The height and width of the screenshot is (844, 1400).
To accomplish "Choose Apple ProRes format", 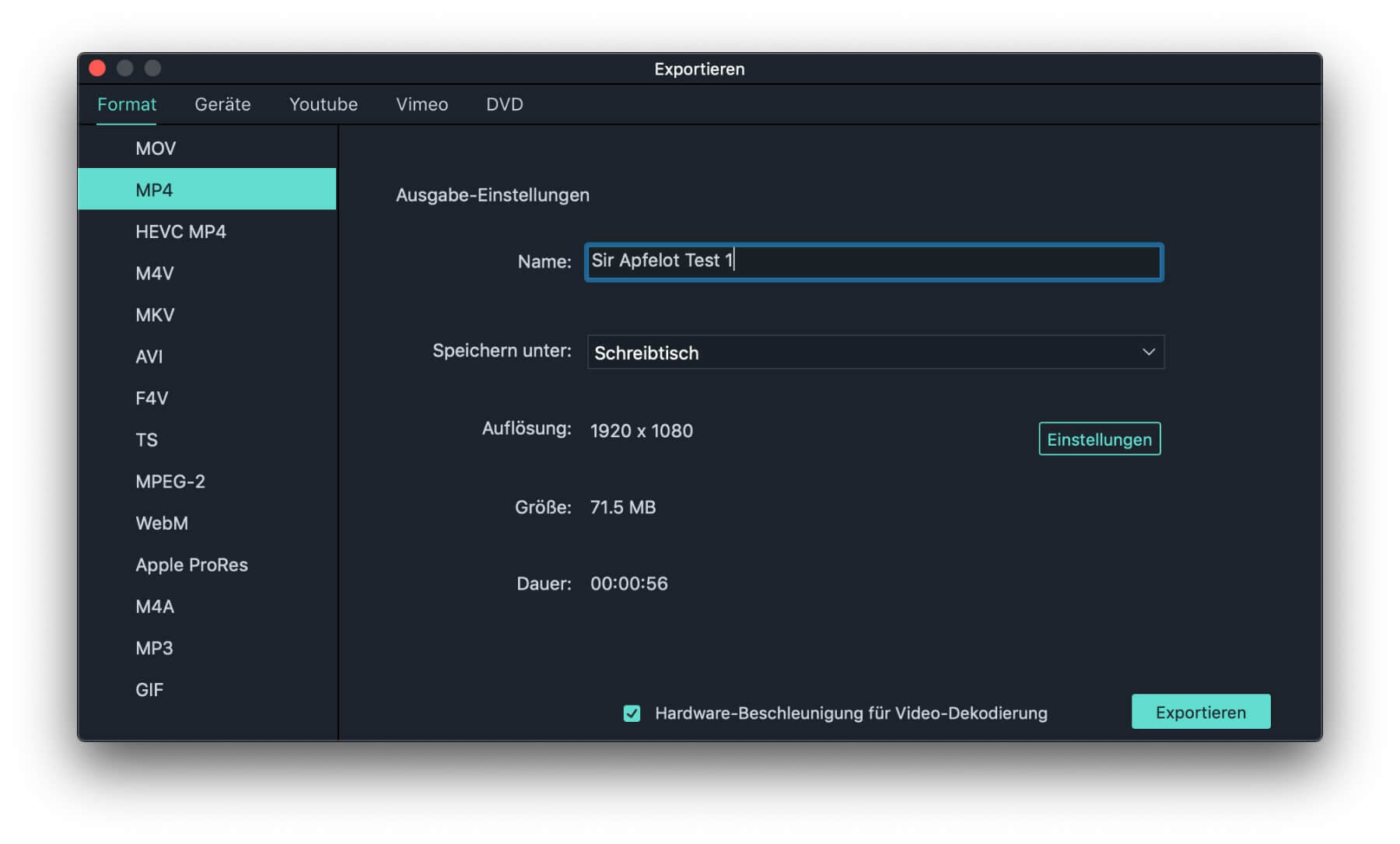I will click(x=207, y=564).
